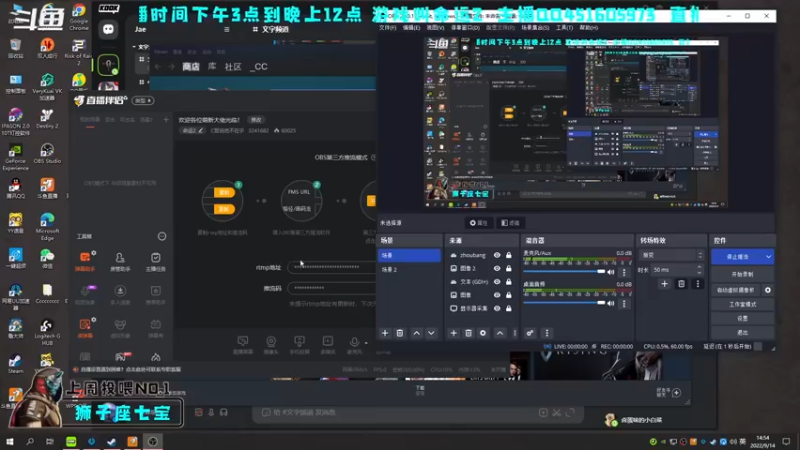Toggle visibility of 文本 (GDI+) source
This screenshot has height=450, width=800.
[497, 282]
